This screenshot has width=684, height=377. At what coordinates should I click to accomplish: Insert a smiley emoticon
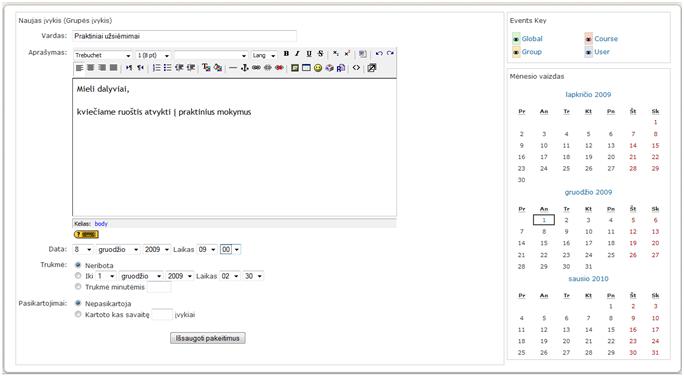[318, 68]
